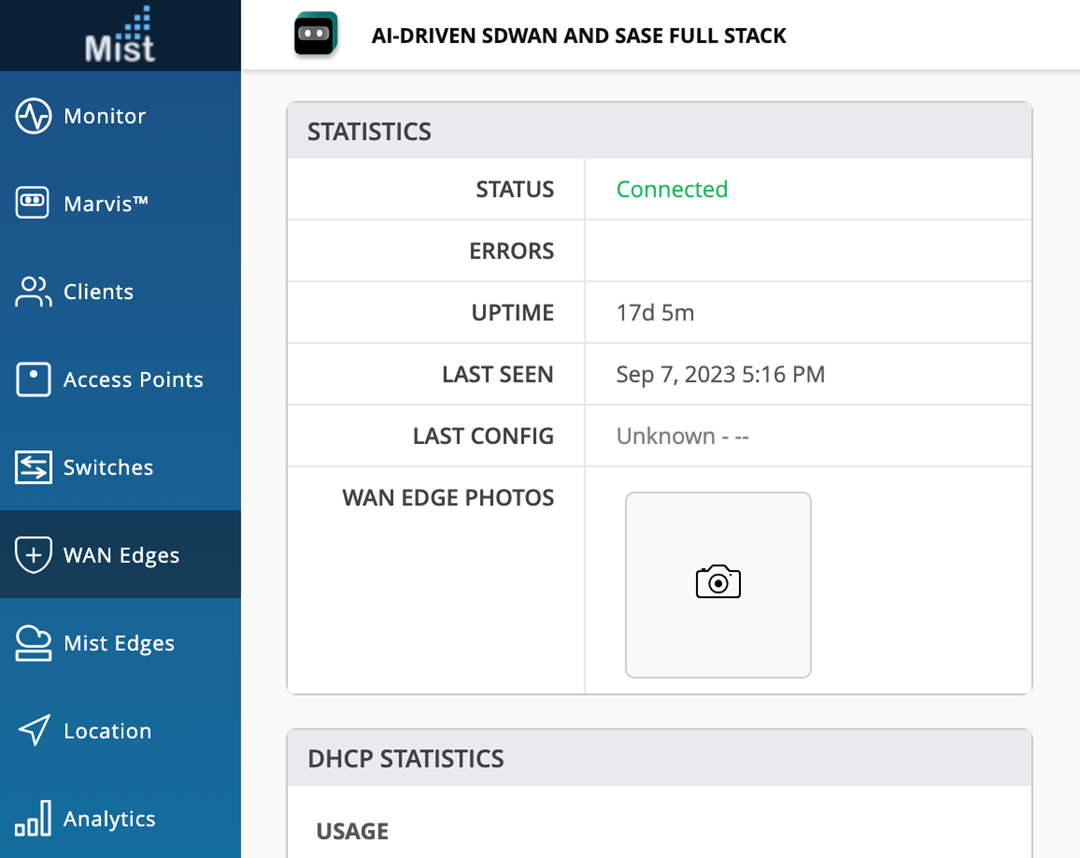Click the Location arrow icon
The image size is (1080, 858).
[34, 730]
